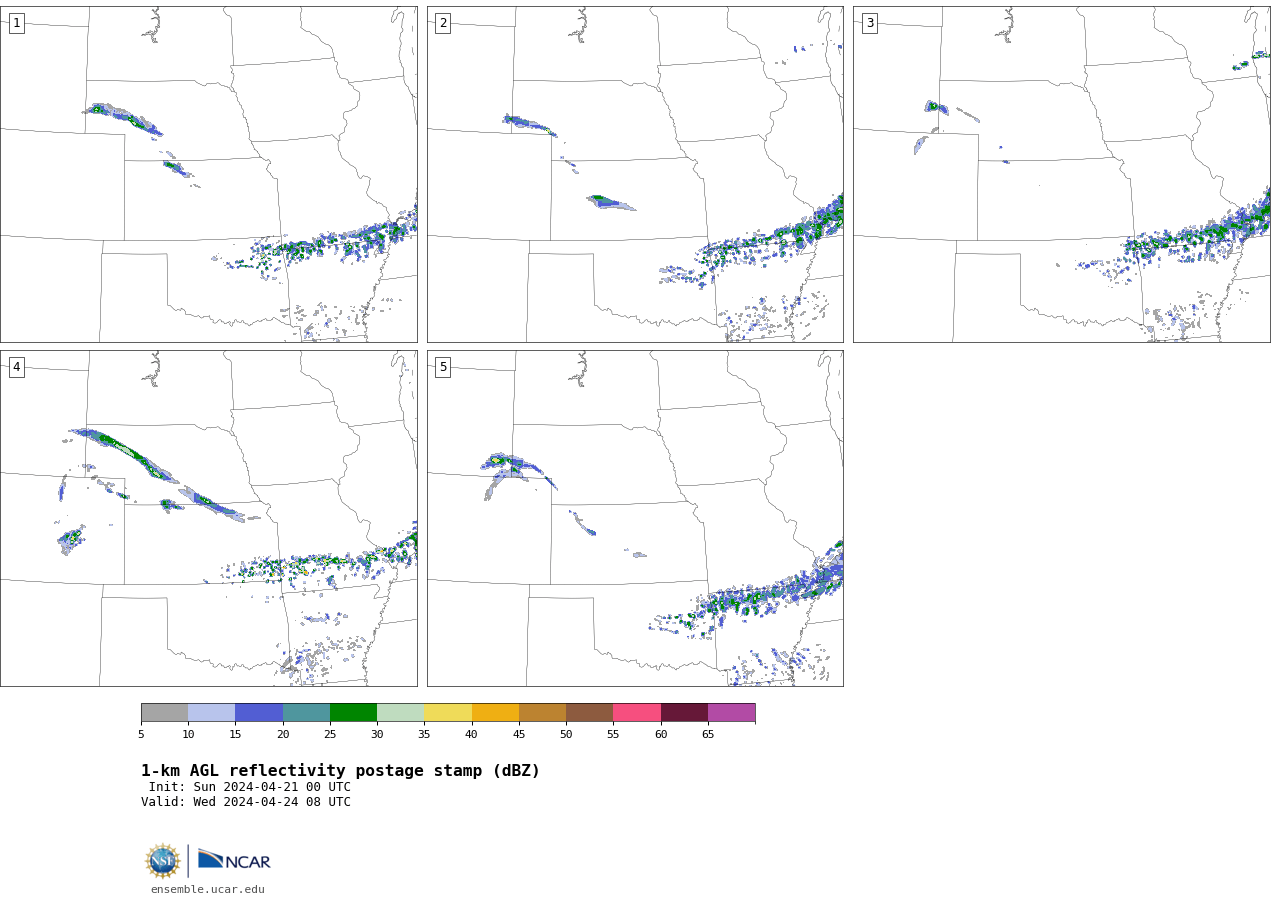
Task: Click the colorbar tick label 5
Action: pyautogui.click(x=141, y=735)
